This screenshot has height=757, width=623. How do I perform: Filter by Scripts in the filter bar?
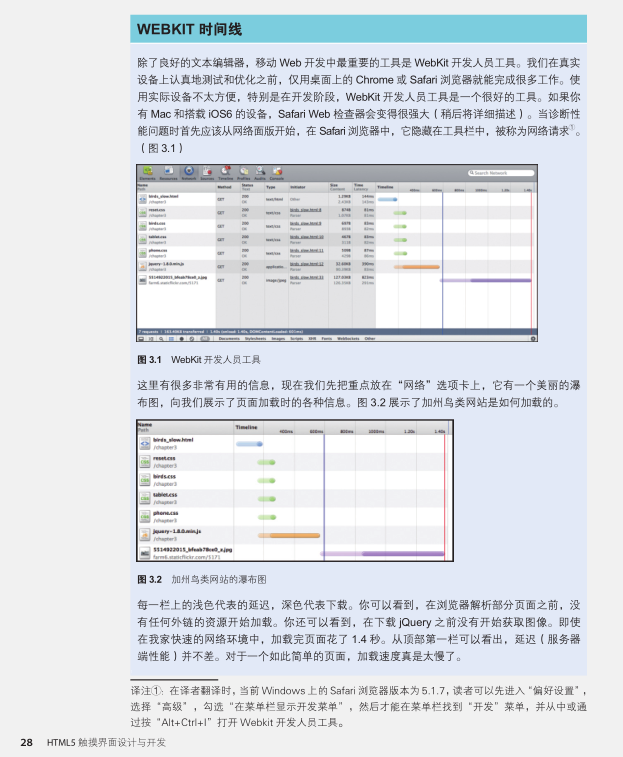(x=297, y=338)
